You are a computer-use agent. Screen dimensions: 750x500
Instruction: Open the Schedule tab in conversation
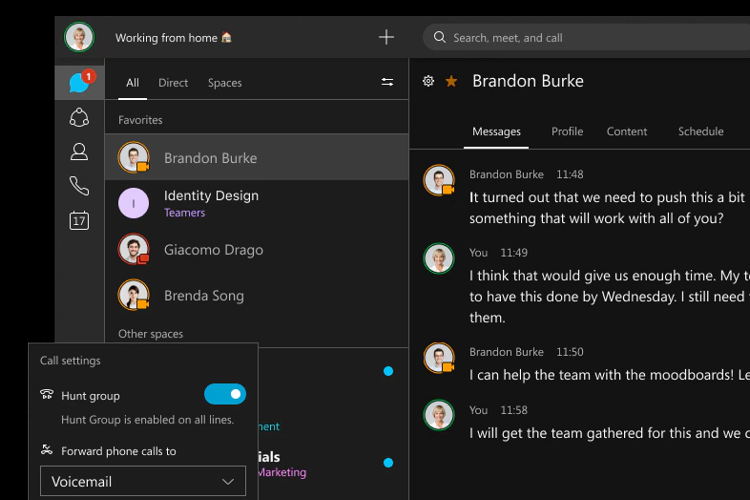(x=700, y=131)
